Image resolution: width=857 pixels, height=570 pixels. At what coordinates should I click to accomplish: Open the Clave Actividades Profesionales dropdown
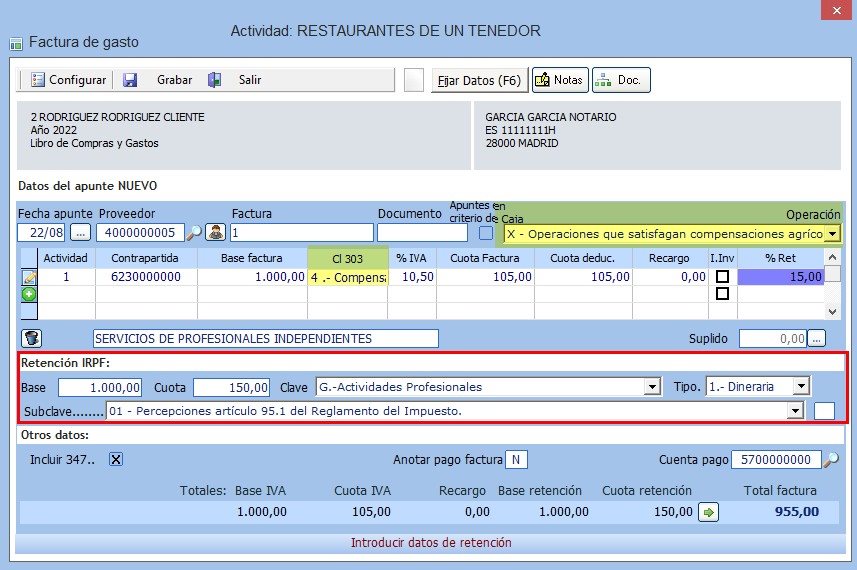(x=653, y=387)
